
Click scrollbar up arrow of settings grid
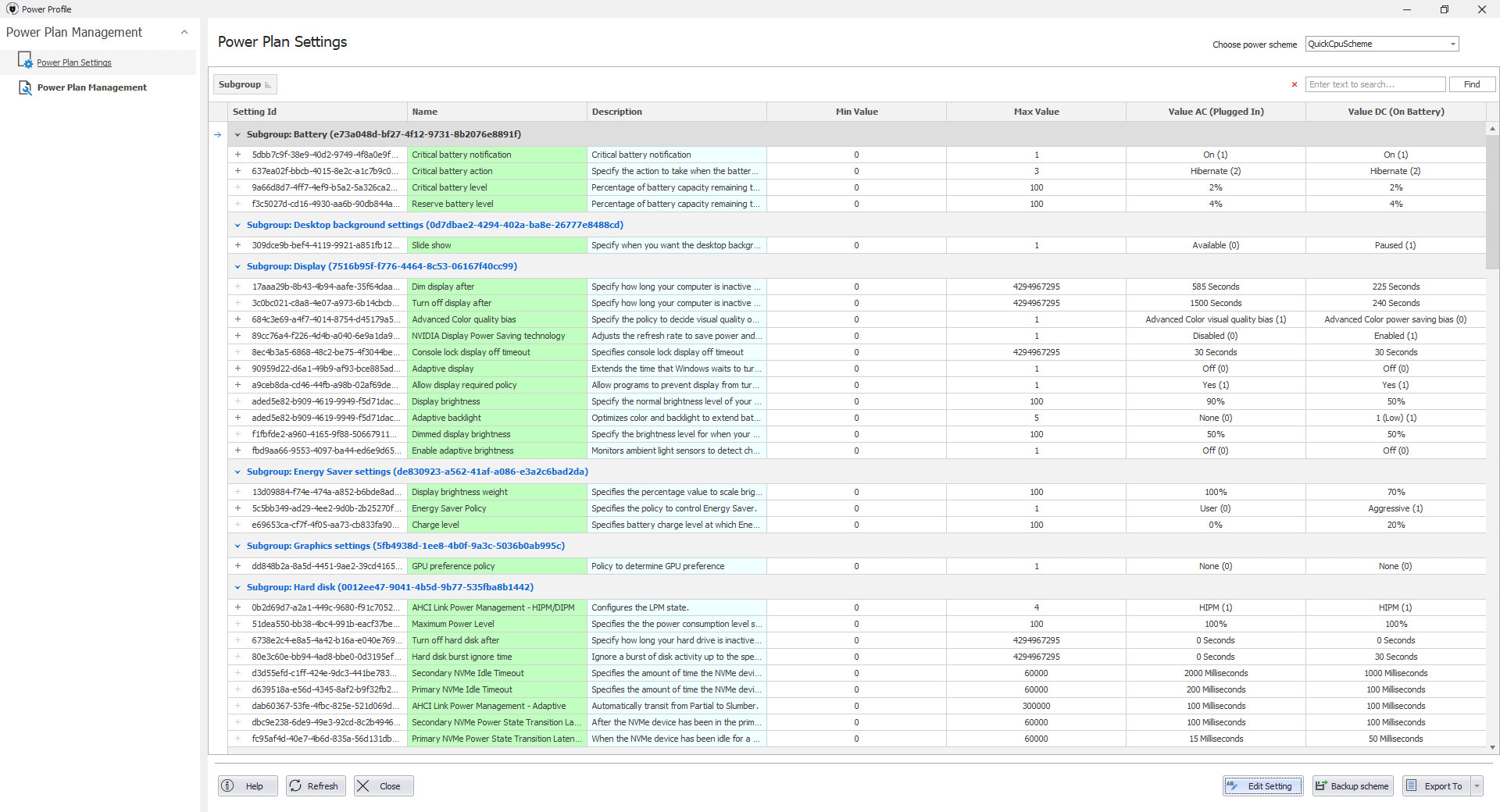pyautogui.click(x=1492, y=129)
